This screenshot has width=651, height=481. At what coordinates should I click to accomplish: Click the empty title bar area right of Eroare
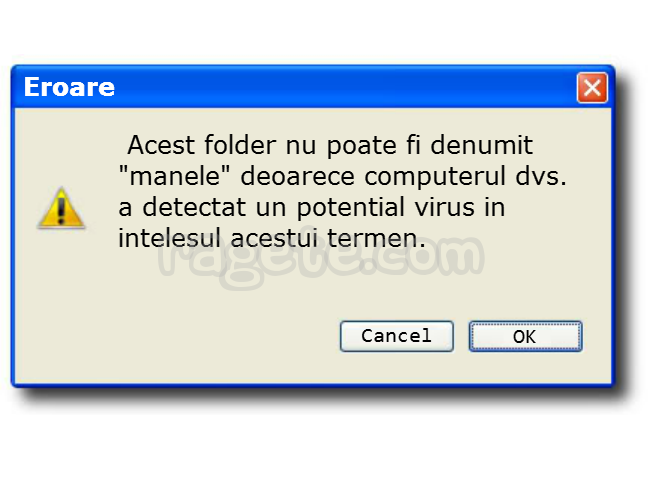340,87
